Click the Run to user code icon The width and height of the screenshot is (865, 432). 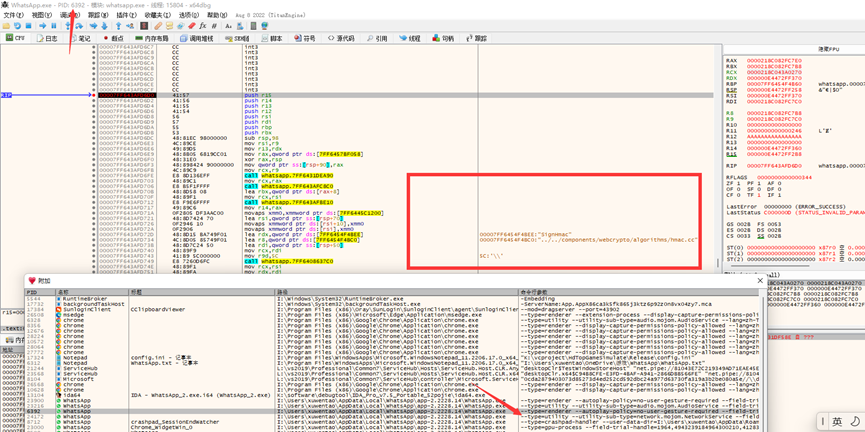pos(130,26)
